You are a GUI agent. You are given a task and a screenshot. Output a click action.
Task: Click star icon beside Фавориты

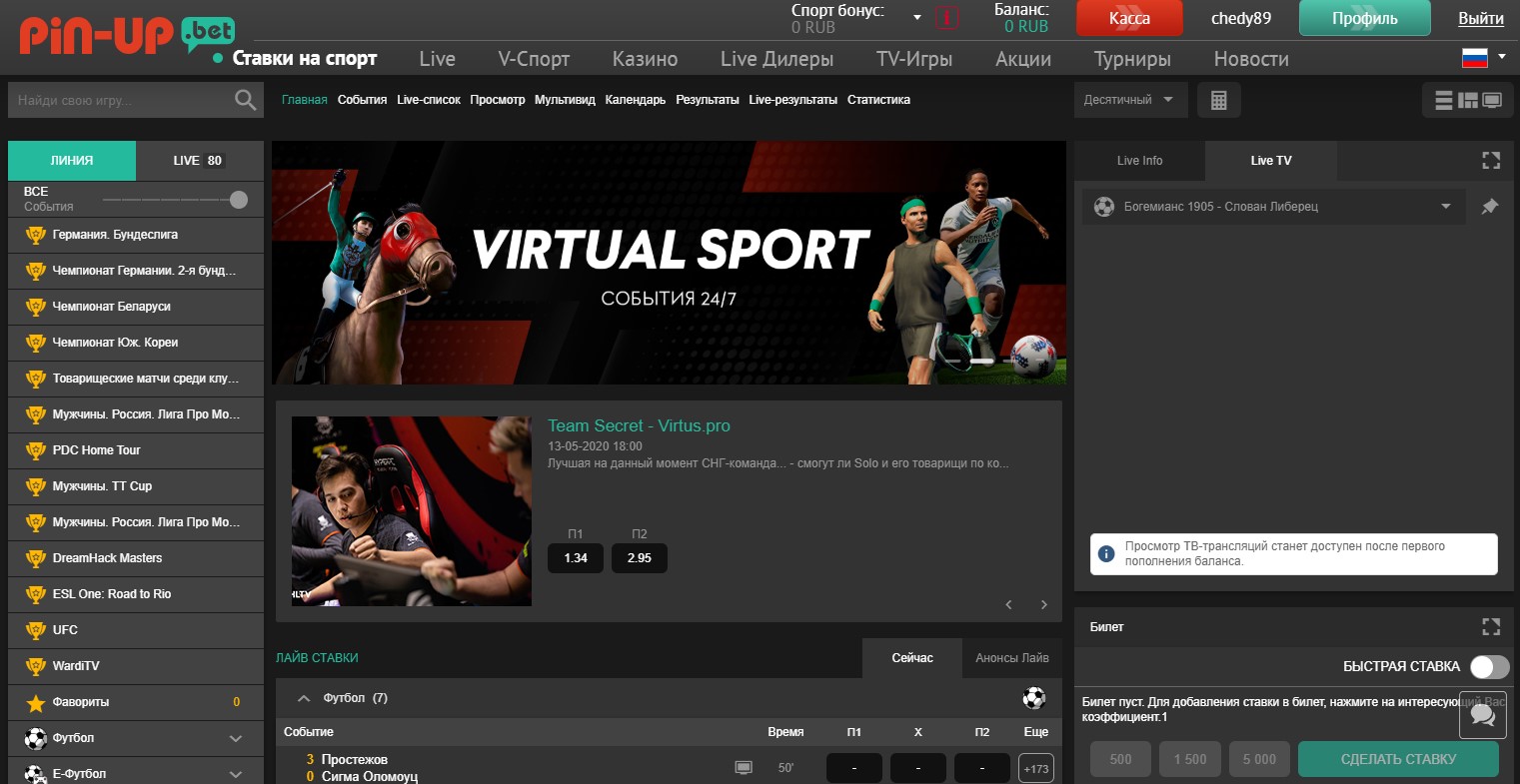point(36,703)
